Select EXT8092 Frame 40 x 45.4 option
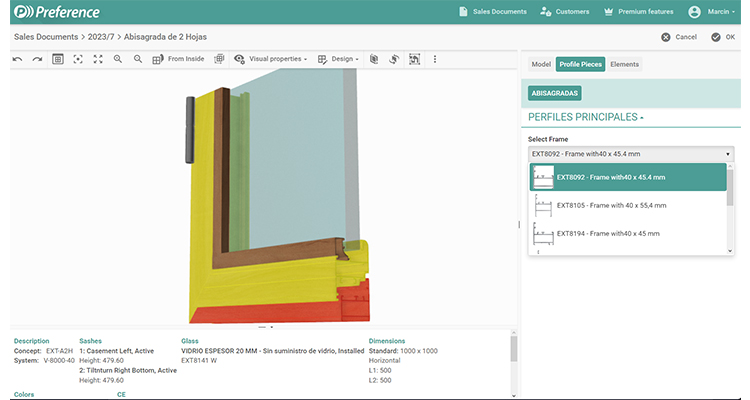This screenshot has width=750, height=400. click(628, 177)
